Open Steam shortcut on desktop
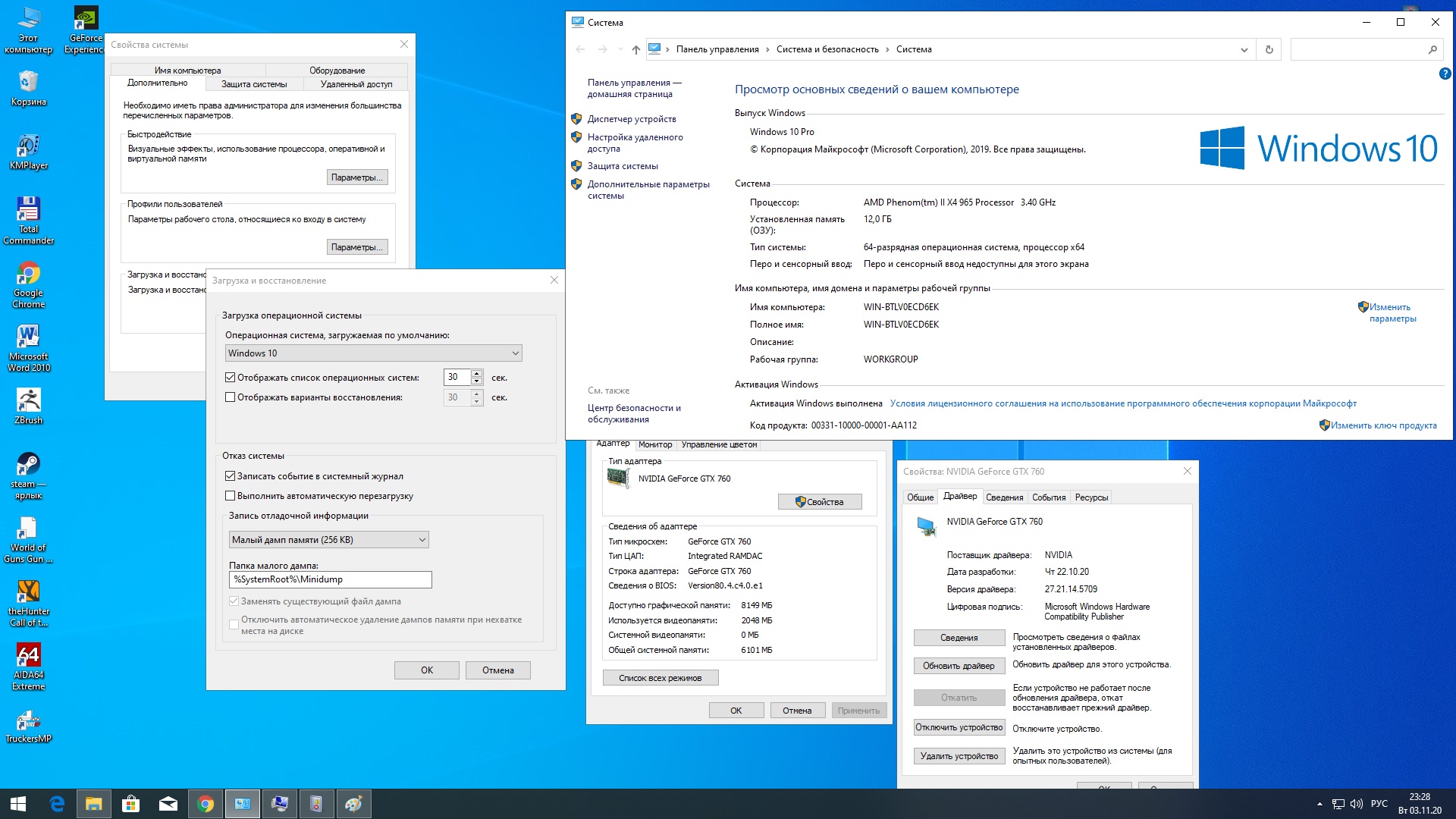This screenshot has height=819, width=1456. click(x=28, y=475)
